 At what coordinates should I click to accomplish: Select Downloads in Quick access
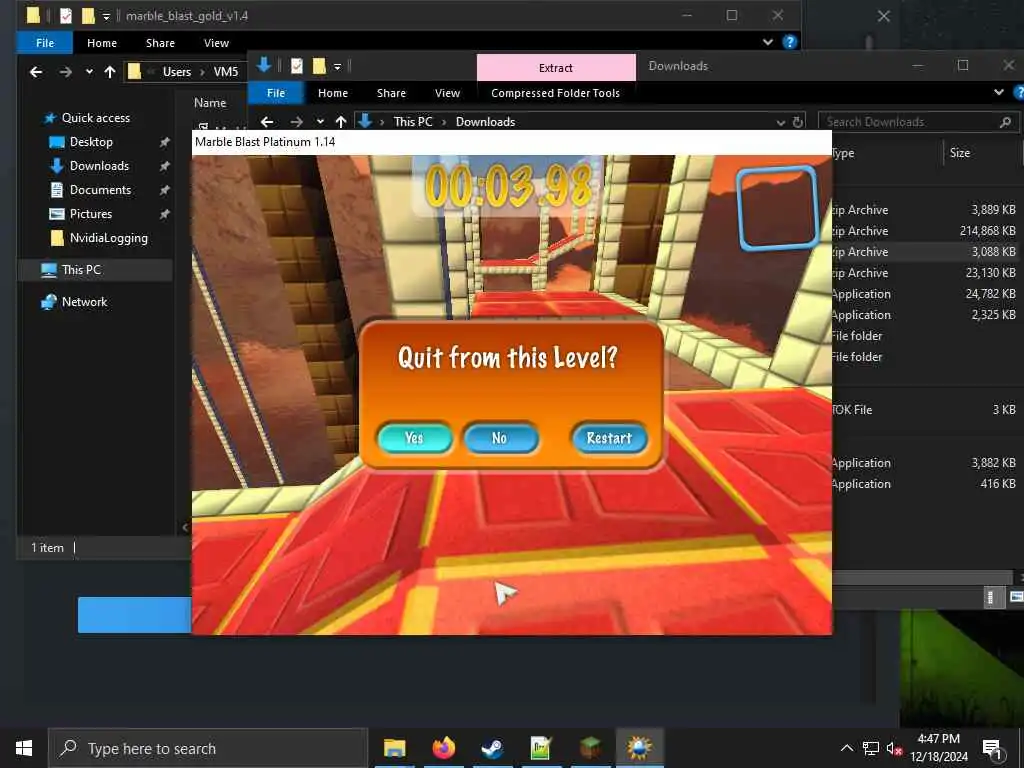[x=99, y=166]
